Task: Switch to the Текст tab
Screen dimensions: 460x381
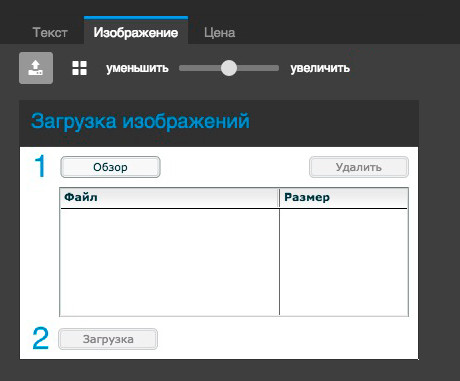Action: [50, 33]
